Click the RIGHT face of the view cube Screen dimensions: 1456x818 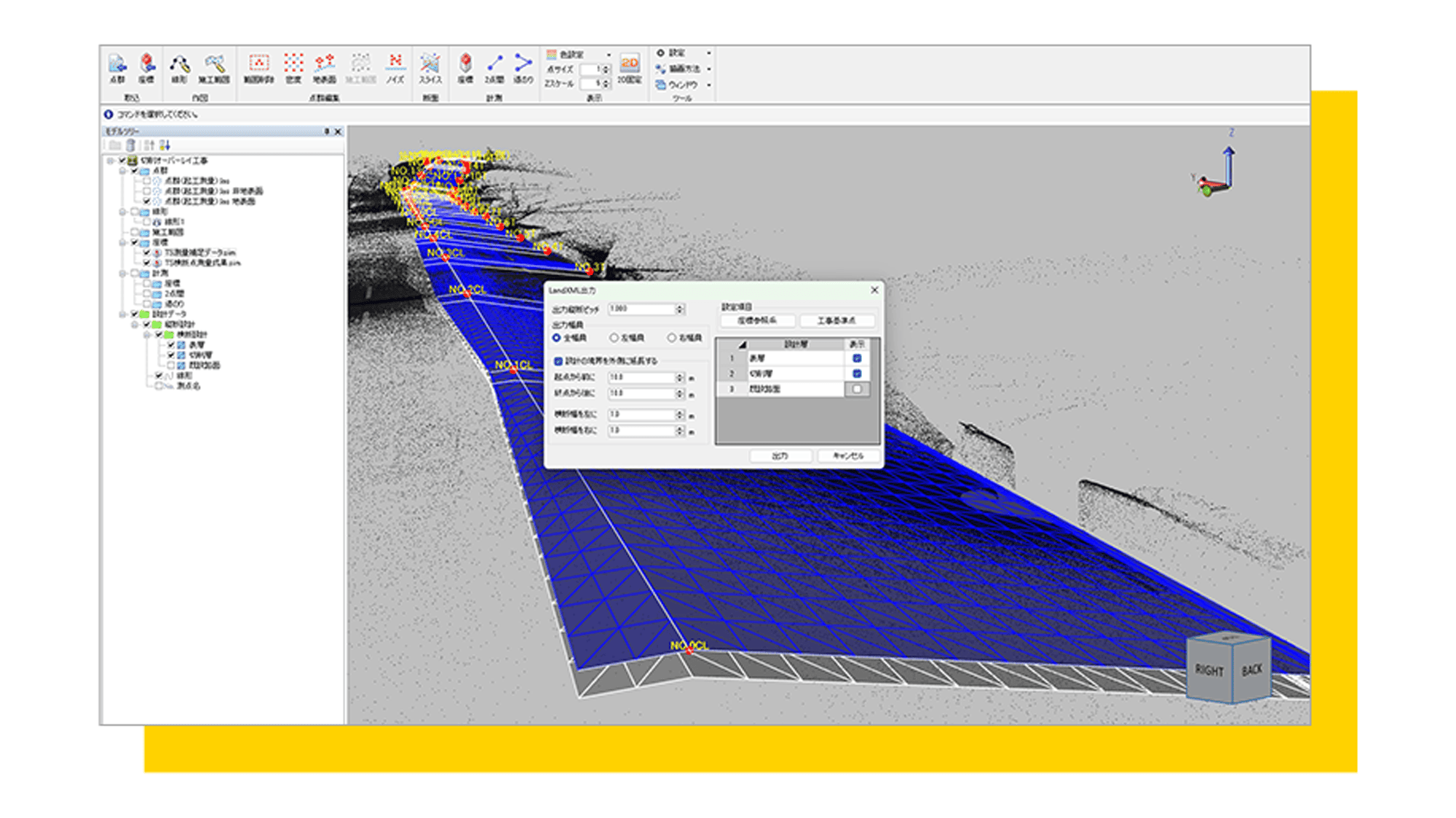[x=1209, y=670]
